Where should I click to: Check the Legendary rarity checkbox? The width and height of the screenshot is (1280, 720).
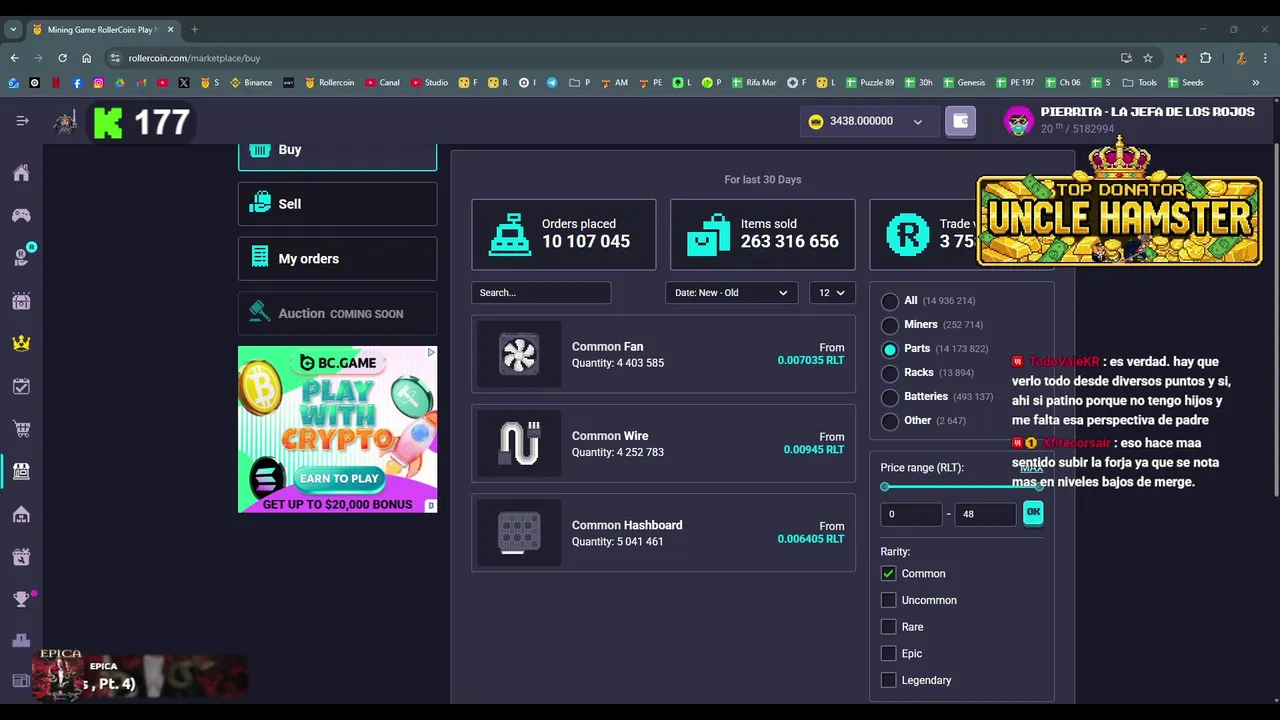[888, 680]
